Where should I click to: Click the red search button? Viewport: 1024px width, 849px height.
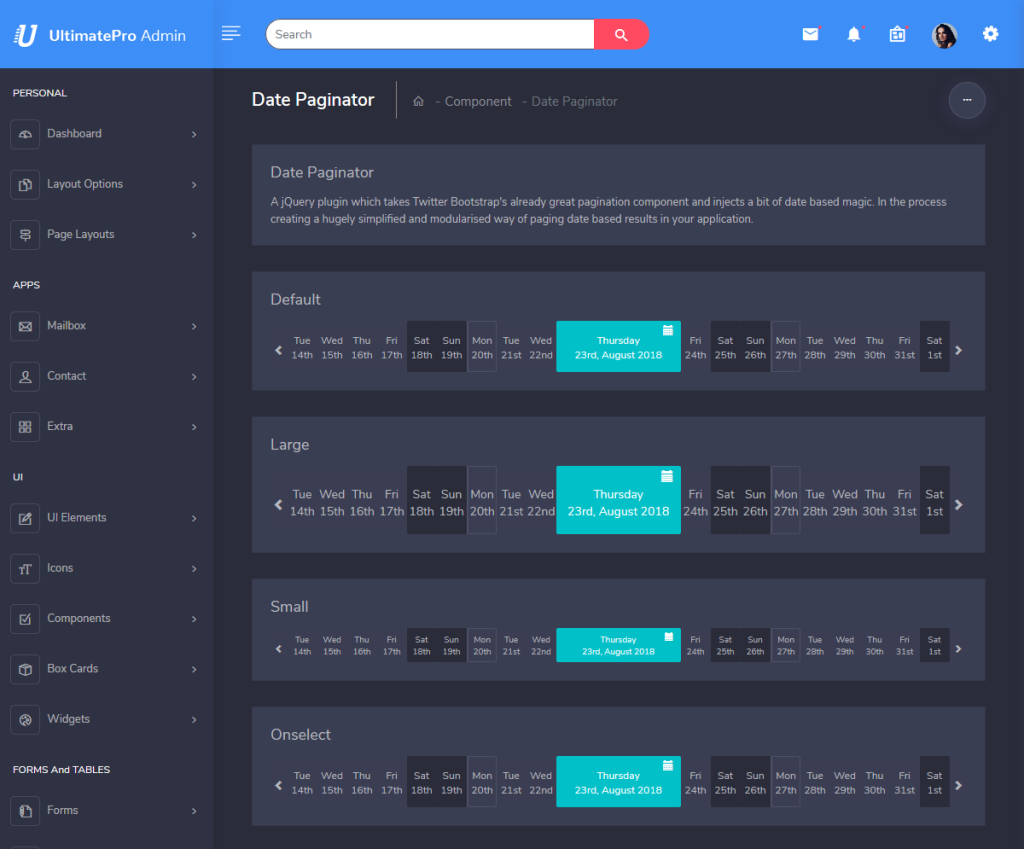[x=621, y=35]
